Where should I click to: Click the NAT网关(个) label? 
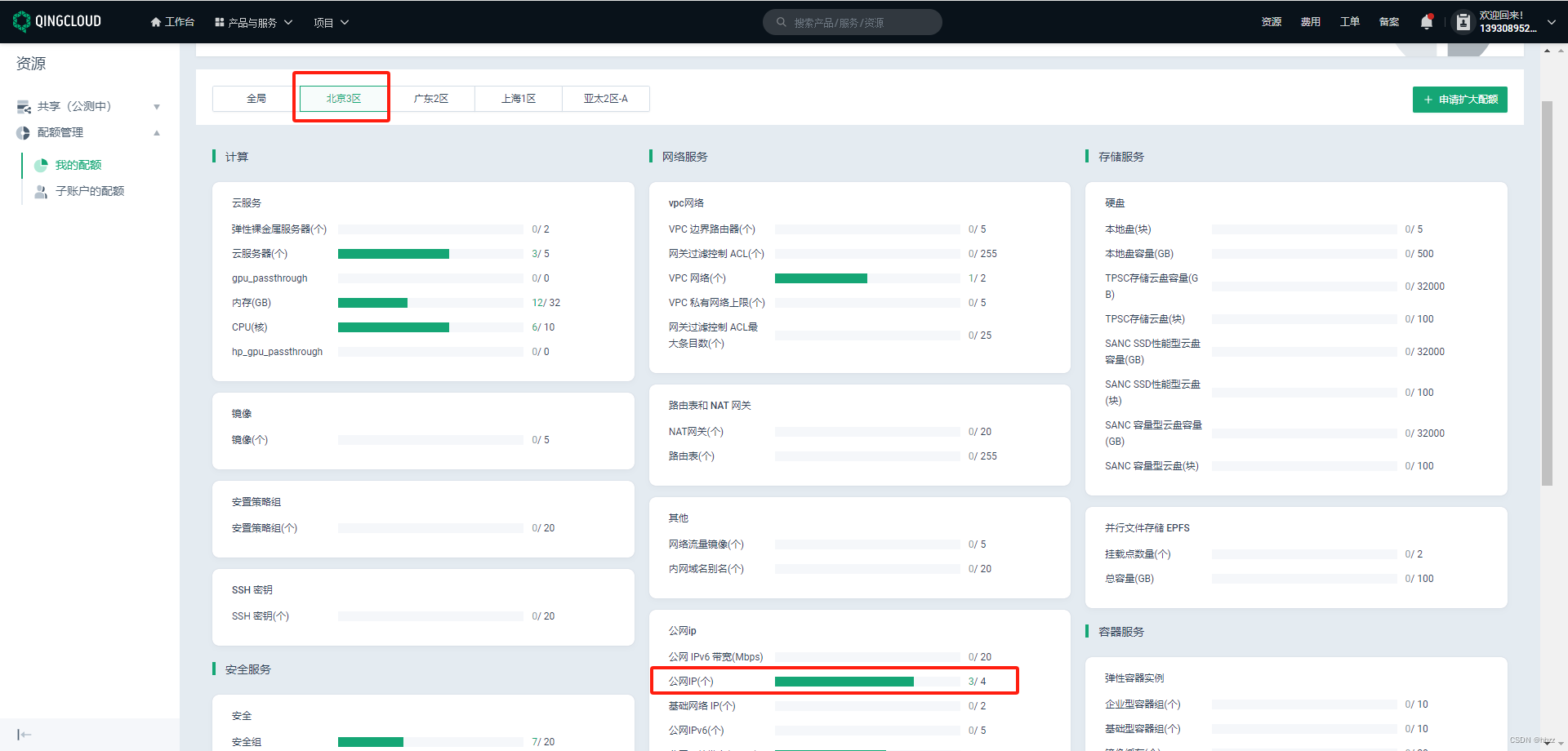[696, 432]
